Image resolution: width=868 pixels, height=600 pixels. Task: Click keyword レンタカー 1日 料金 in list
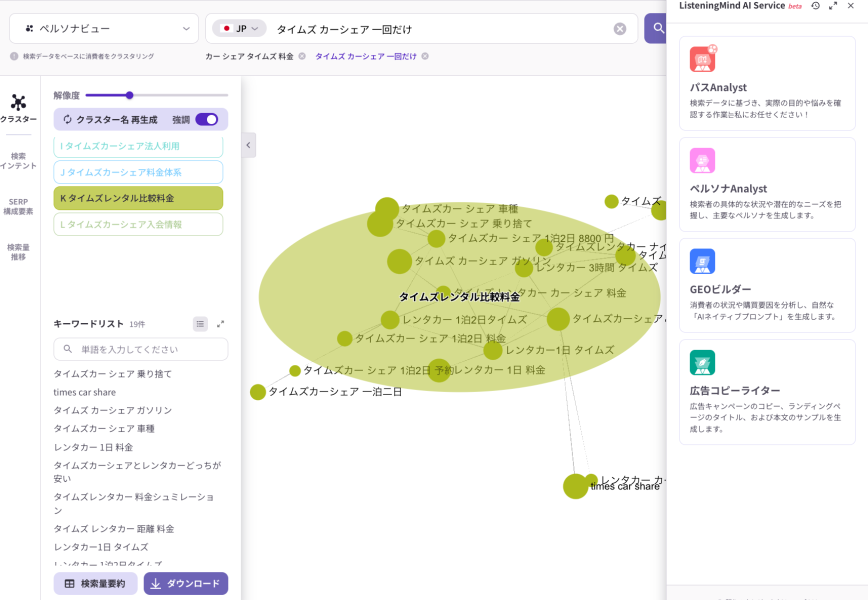pos(93,447)
